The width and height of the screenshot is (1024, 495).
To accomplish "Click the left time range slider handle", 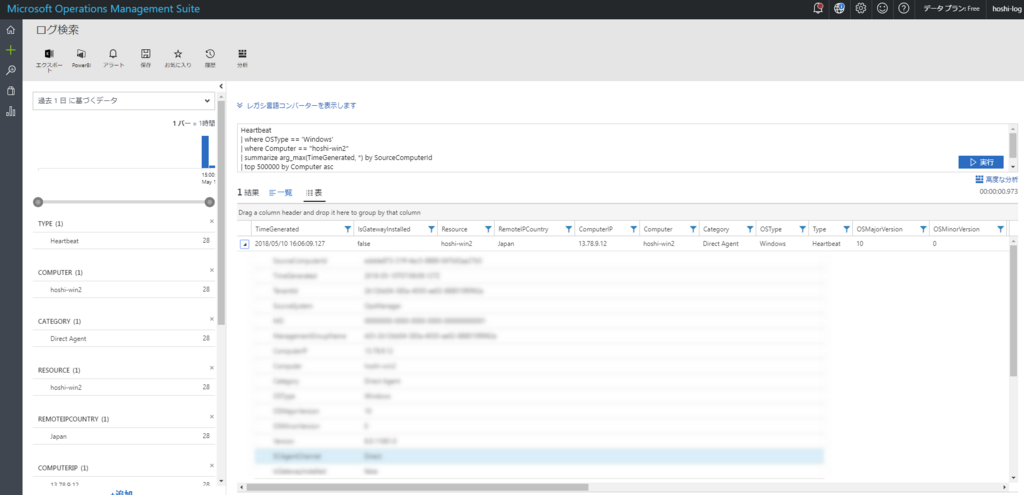I will click(38, 202).
